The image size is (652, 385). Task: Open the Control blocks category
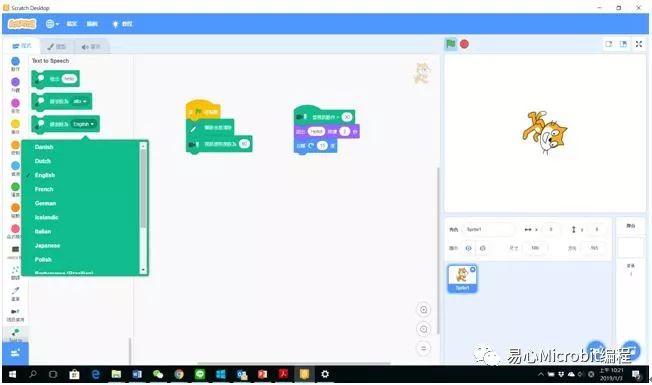point(15,147)
